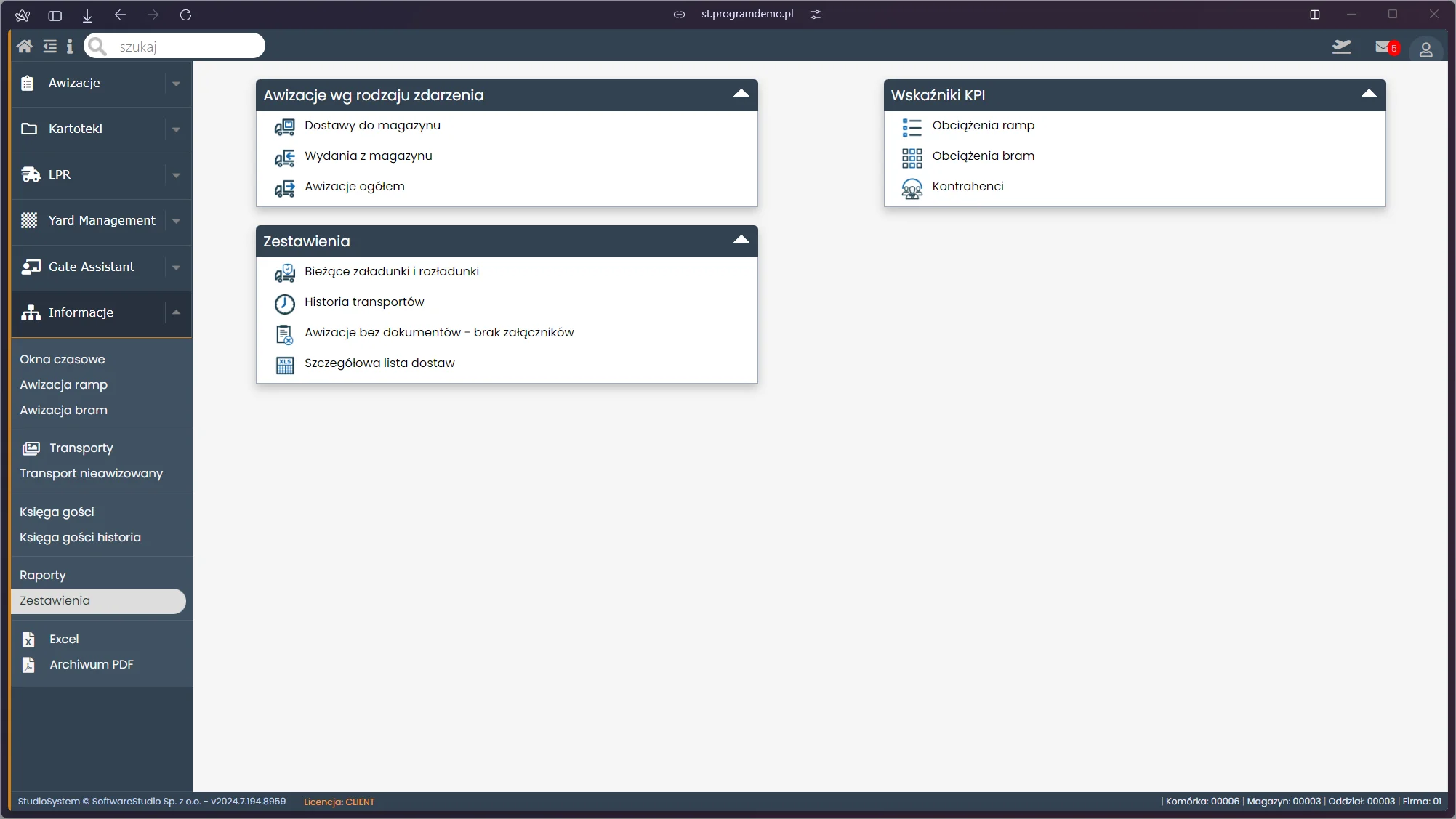Open Księga gości in sidebar
The height and width of the screenshot is (819, 1456).
click(57, 512)
